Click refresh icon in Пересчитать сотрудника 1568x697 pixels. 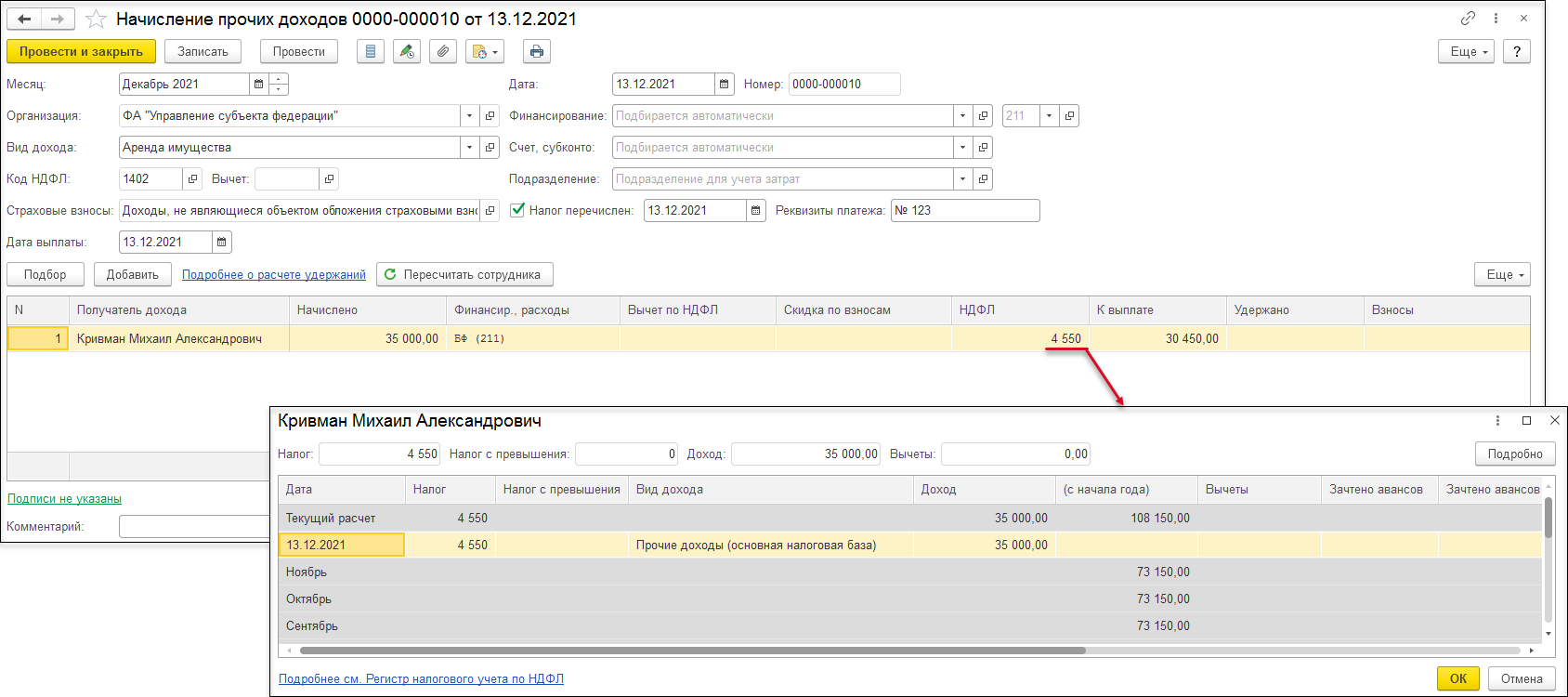coord(390,274)
